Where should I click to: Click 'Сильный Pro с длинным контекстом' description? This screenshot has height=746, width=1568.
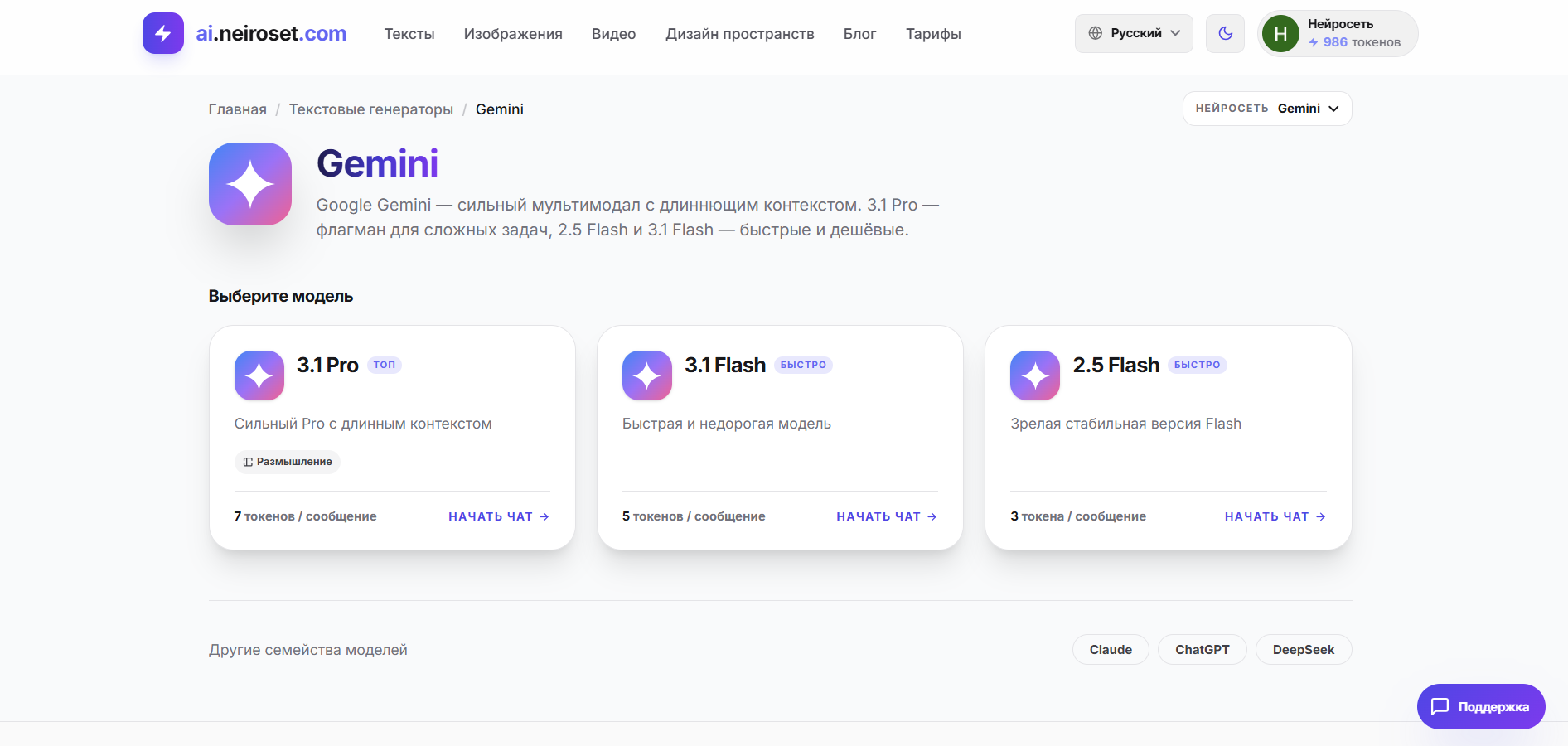363,424
